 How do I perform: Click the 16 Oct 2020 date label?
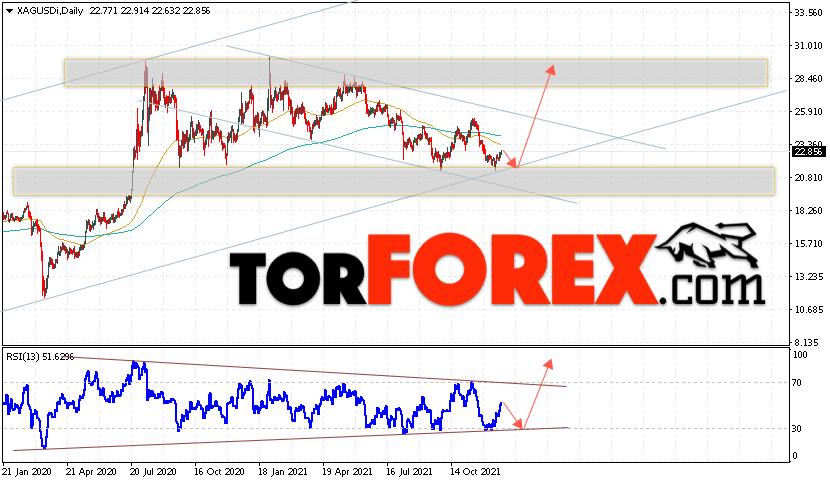tap(219, 471)
